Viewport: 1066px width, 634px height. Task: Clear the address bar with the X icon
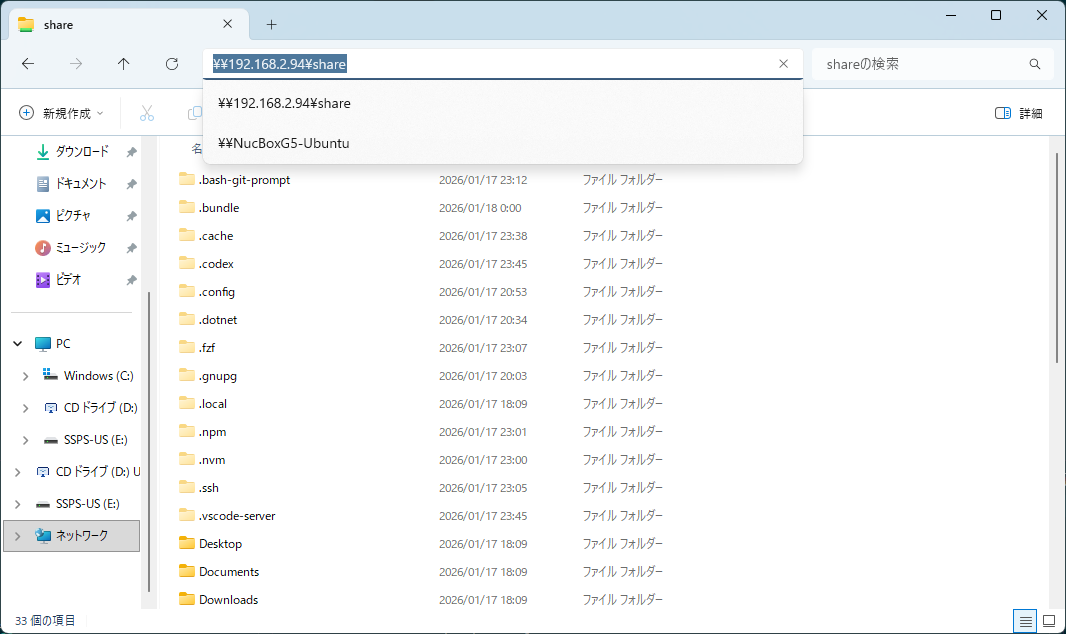(x=783, y=63)
